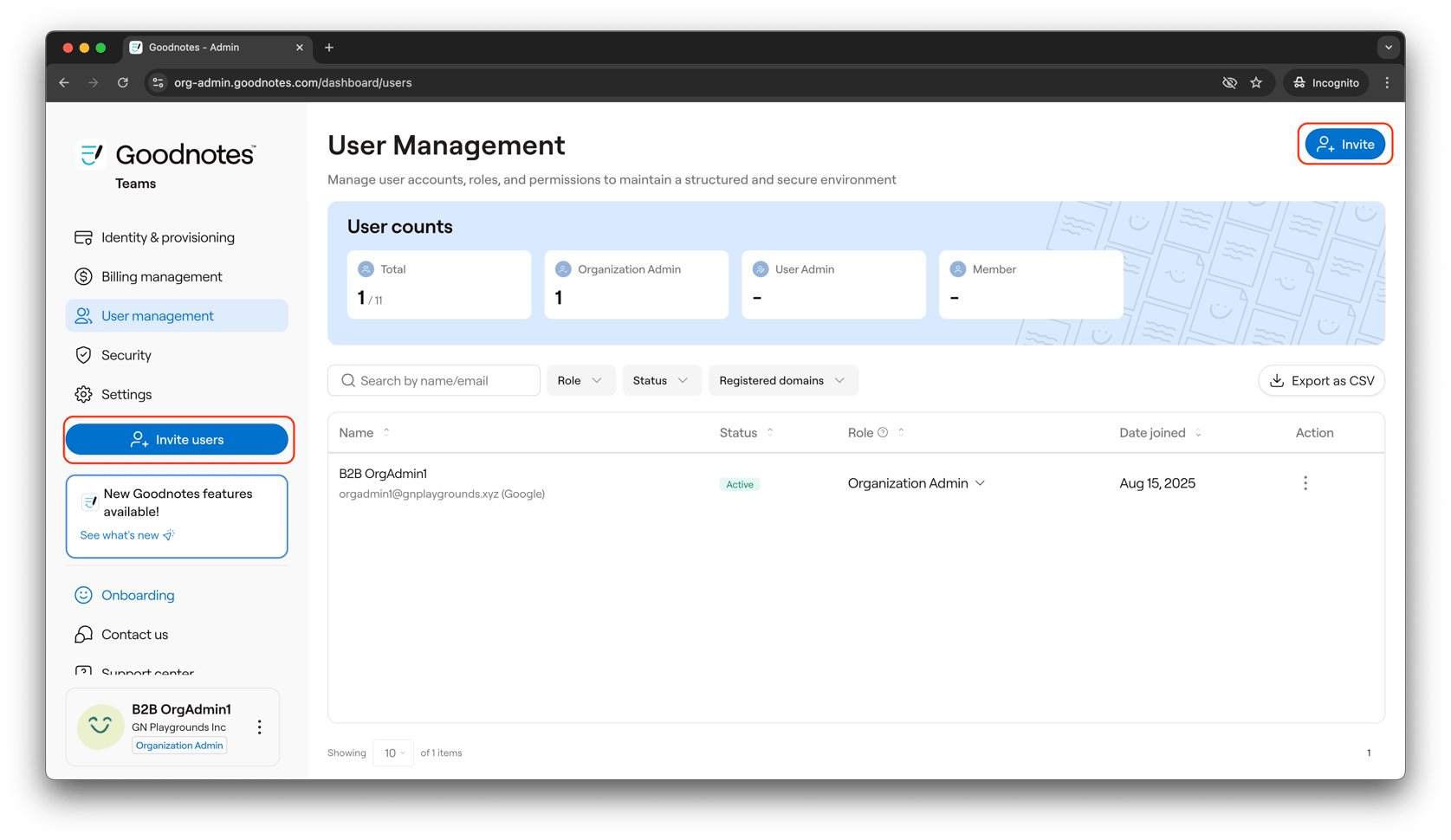Click the Invite button at top right
This screenshot has height=840, width=1451.
[x=1344, y=145]
